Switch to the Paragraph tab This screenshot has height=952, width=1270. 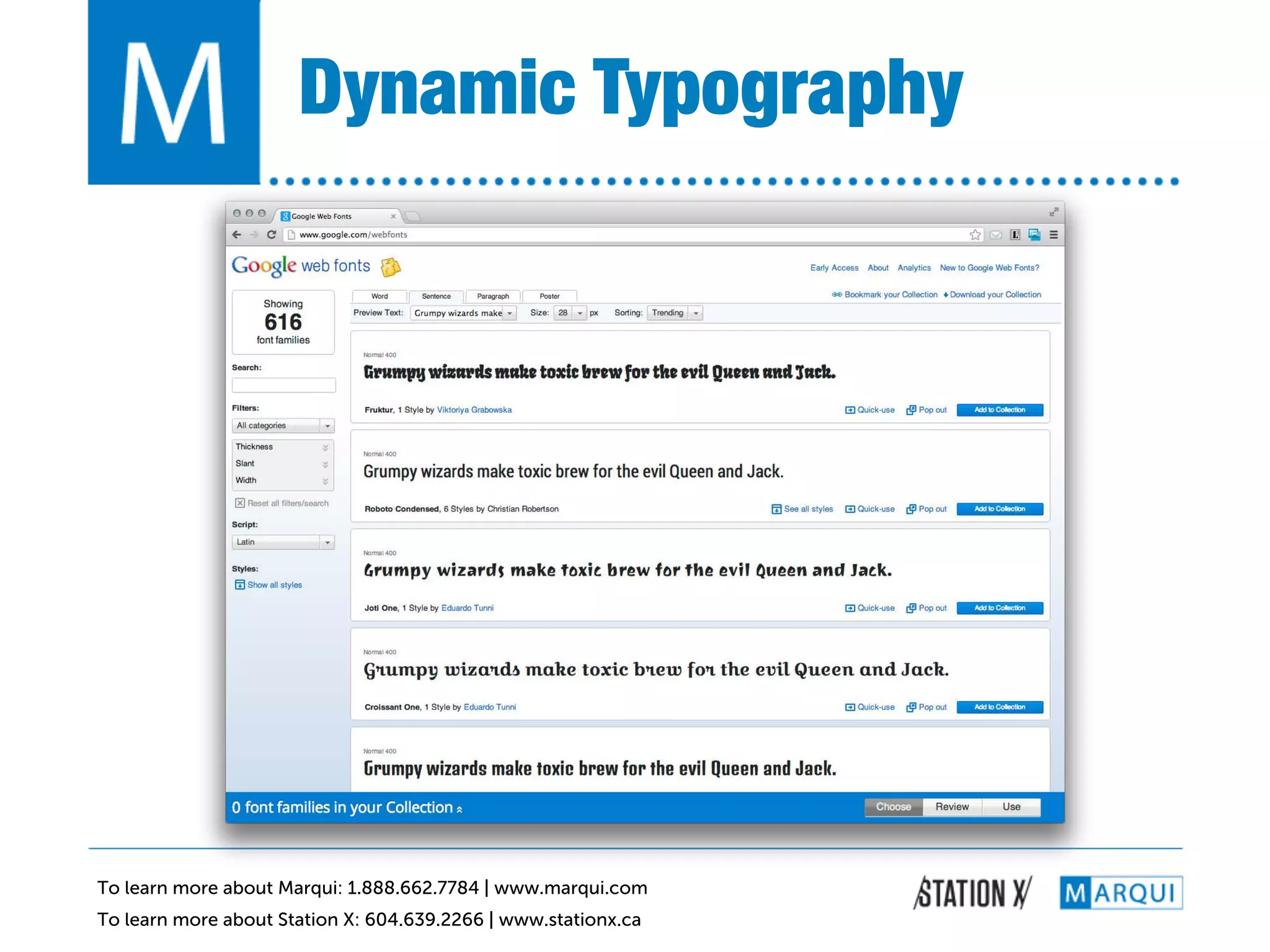pos(493,296)
